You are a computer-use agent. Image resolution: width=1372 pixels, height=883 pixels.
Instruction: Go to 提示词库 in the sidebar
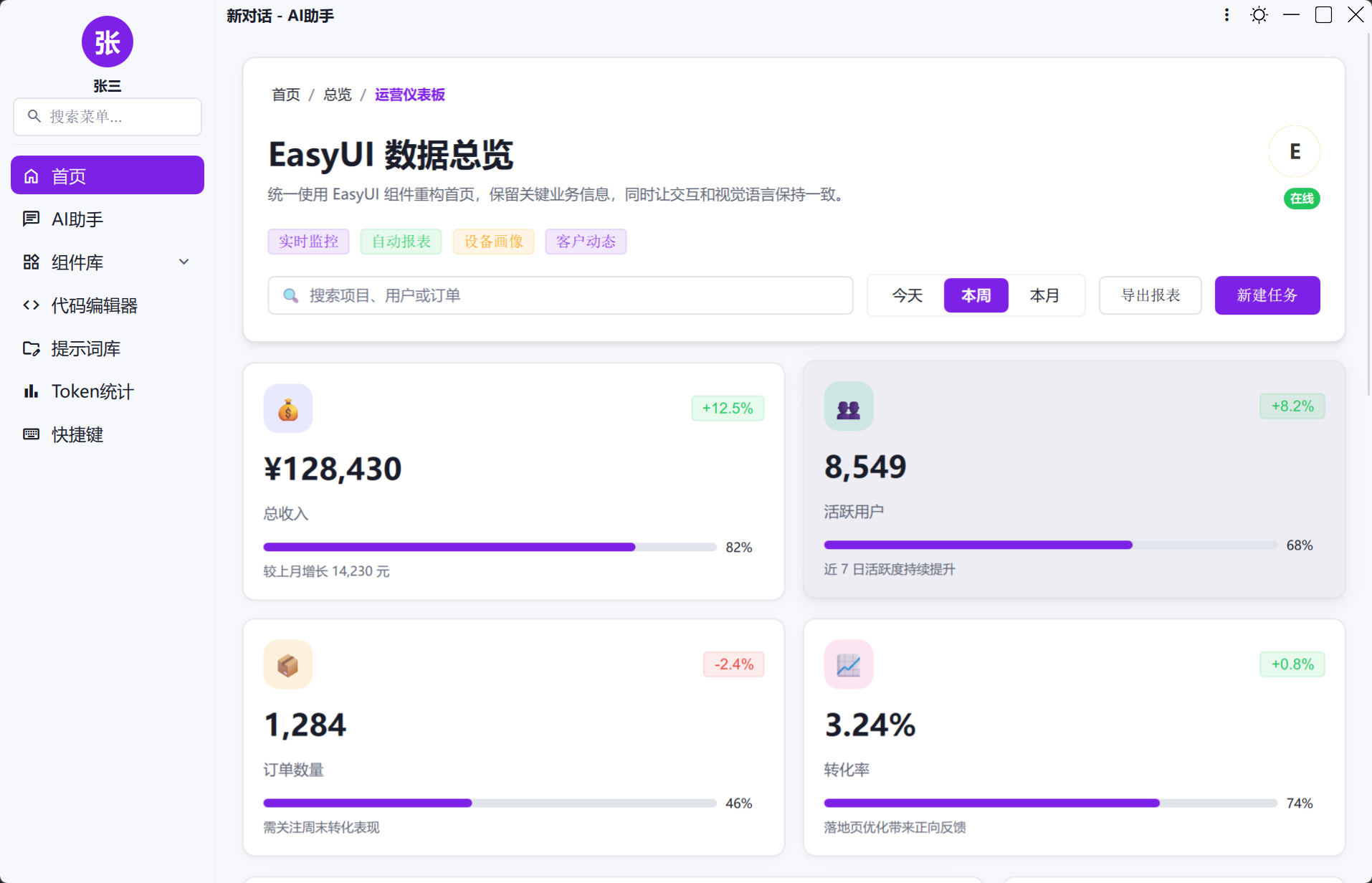[108, 348]
